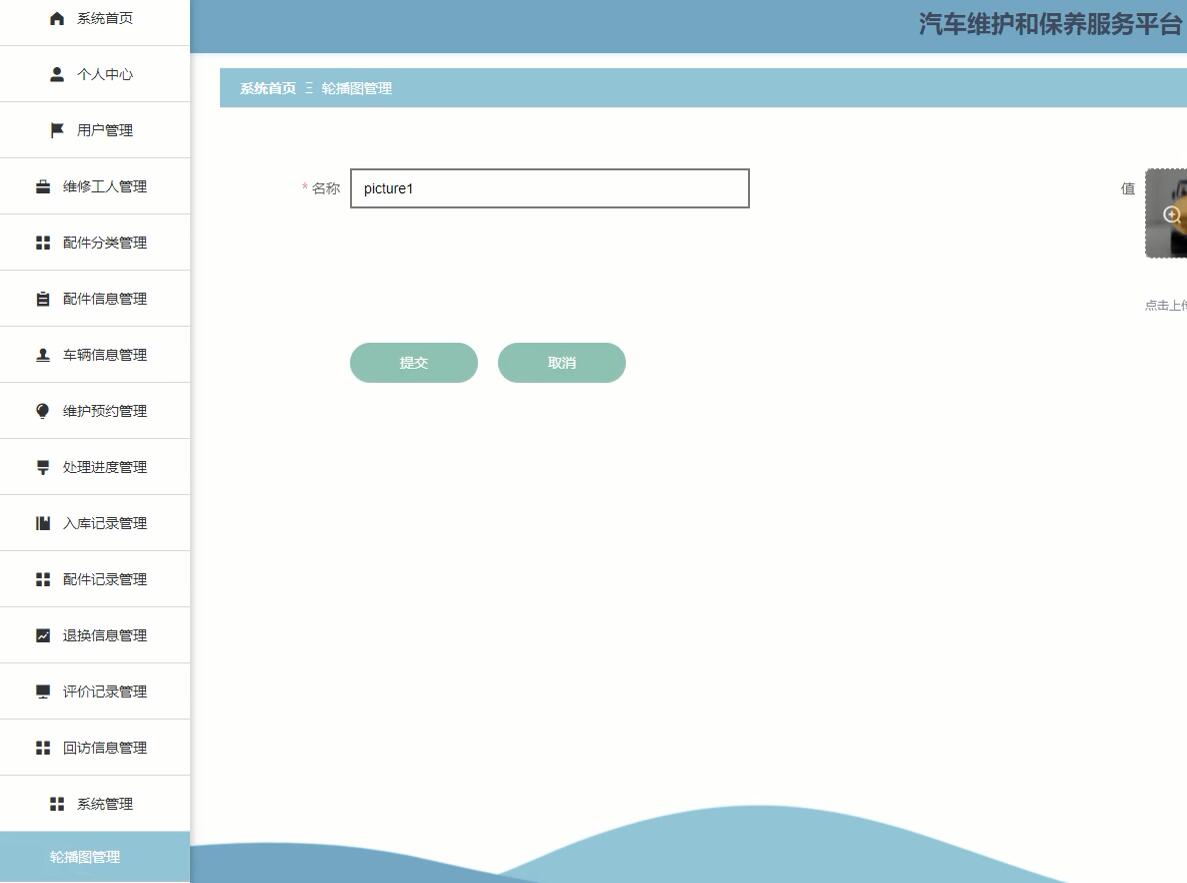Screen dimensions: 1187x883
Task: Click inside the 名称 text field
Action: [x=549, y=188]
